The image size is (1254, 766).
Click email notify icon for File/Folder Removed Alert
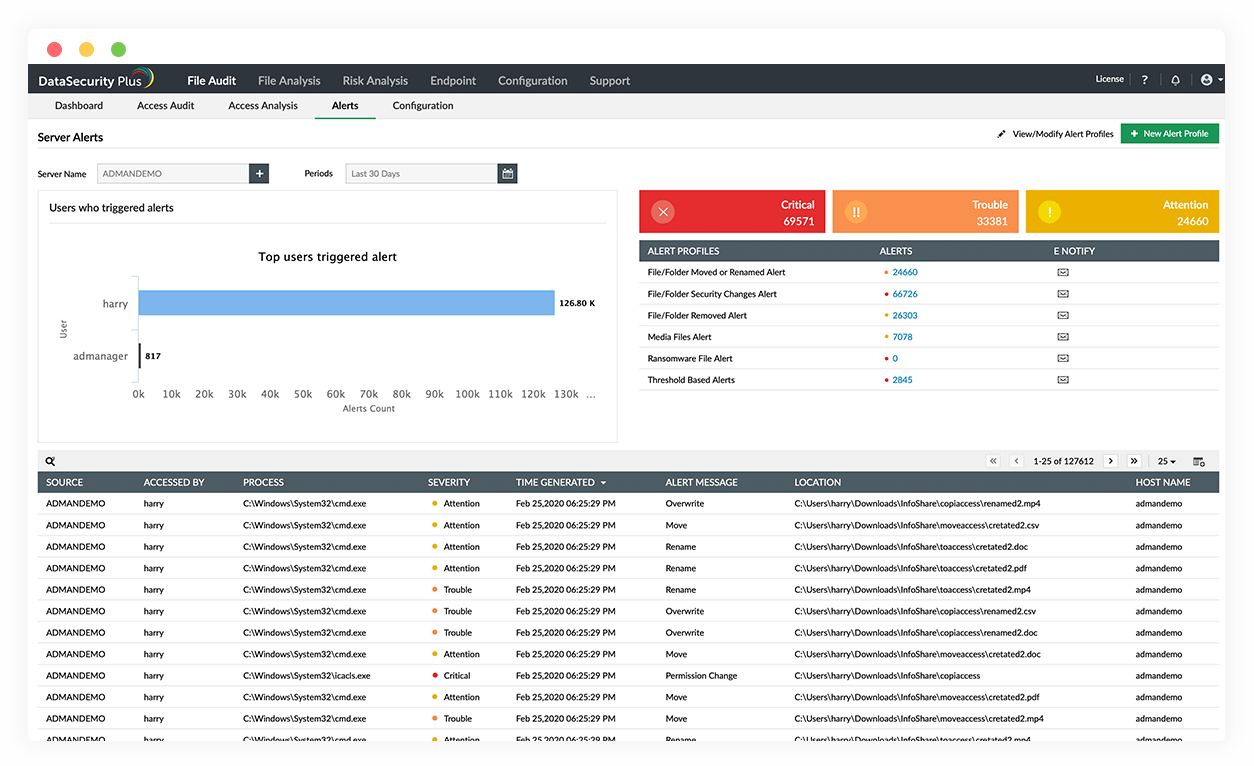click(1063, 315)
